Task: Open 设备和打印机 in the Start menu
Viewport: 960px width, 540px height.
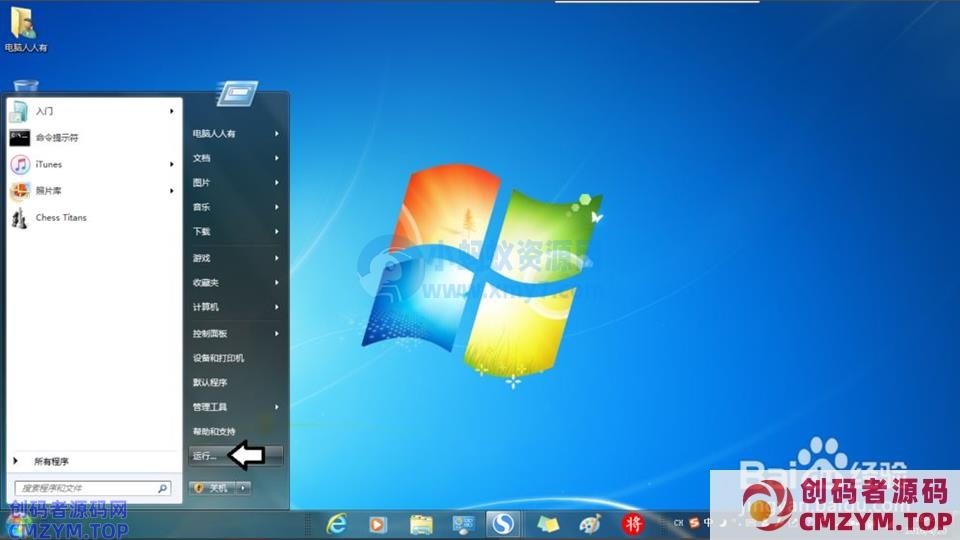Action: [218, 358]
